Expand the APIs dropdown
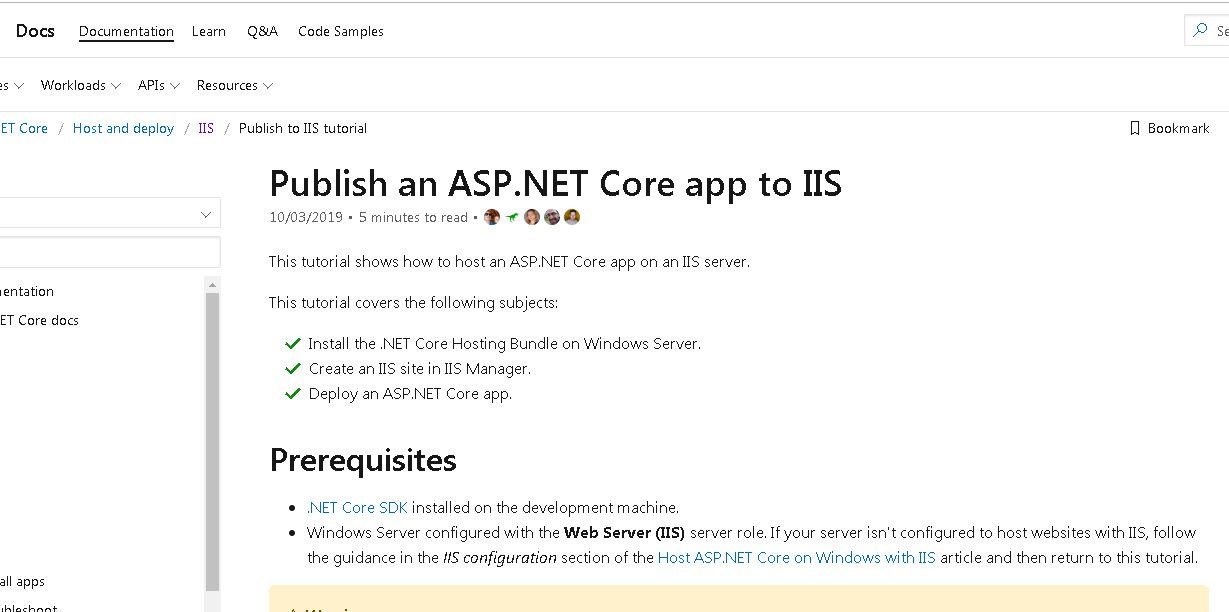 coord(157,85)
